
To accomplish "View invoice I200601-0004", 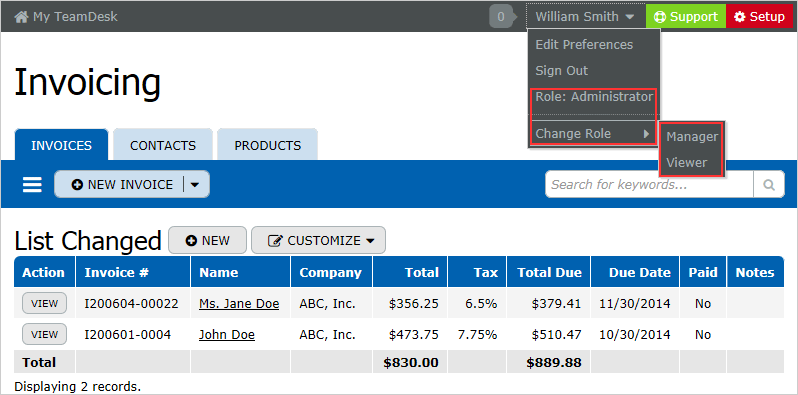I will (x=44, y=334).
